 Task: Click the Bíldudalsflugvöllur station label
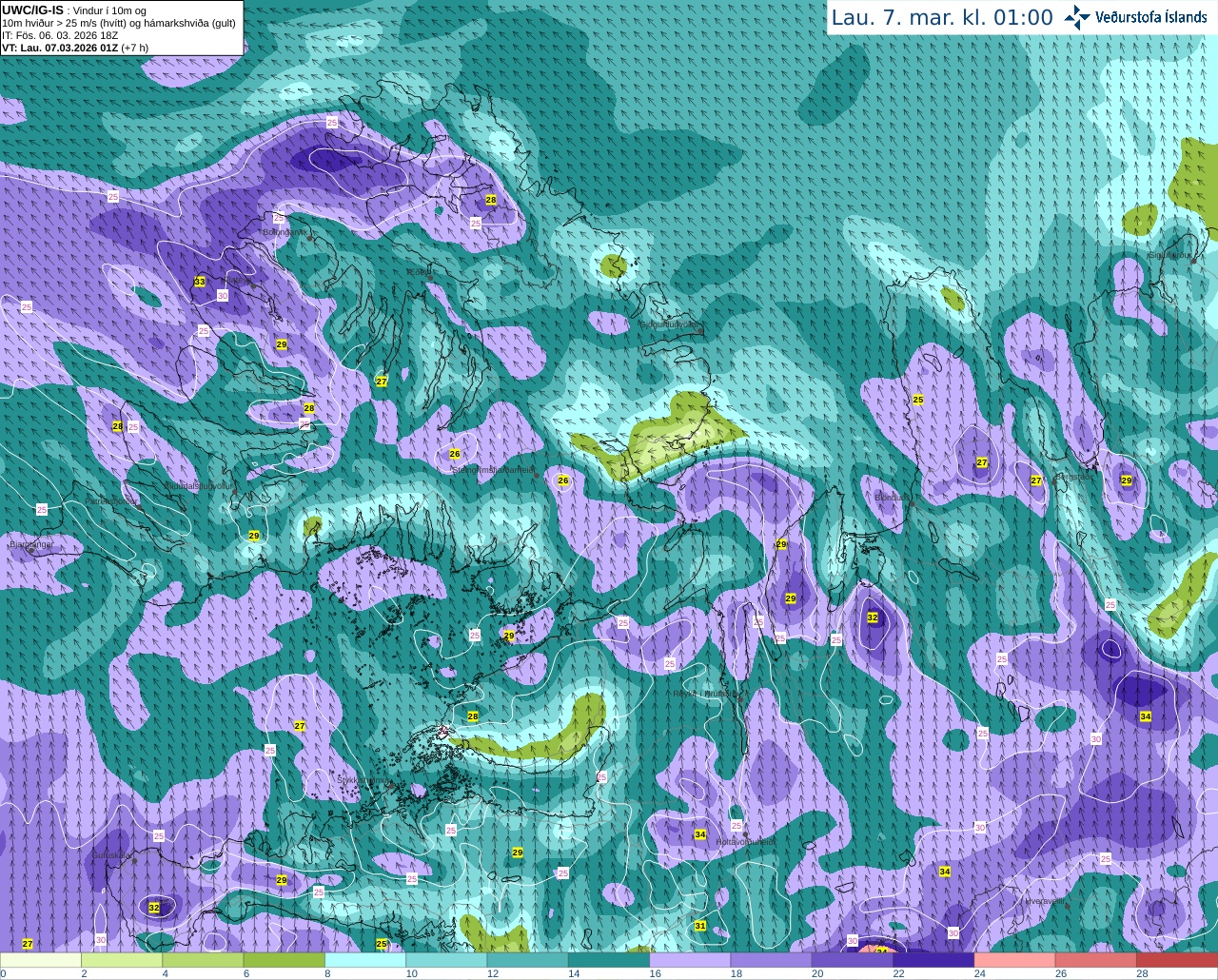(x=198, y=485)
